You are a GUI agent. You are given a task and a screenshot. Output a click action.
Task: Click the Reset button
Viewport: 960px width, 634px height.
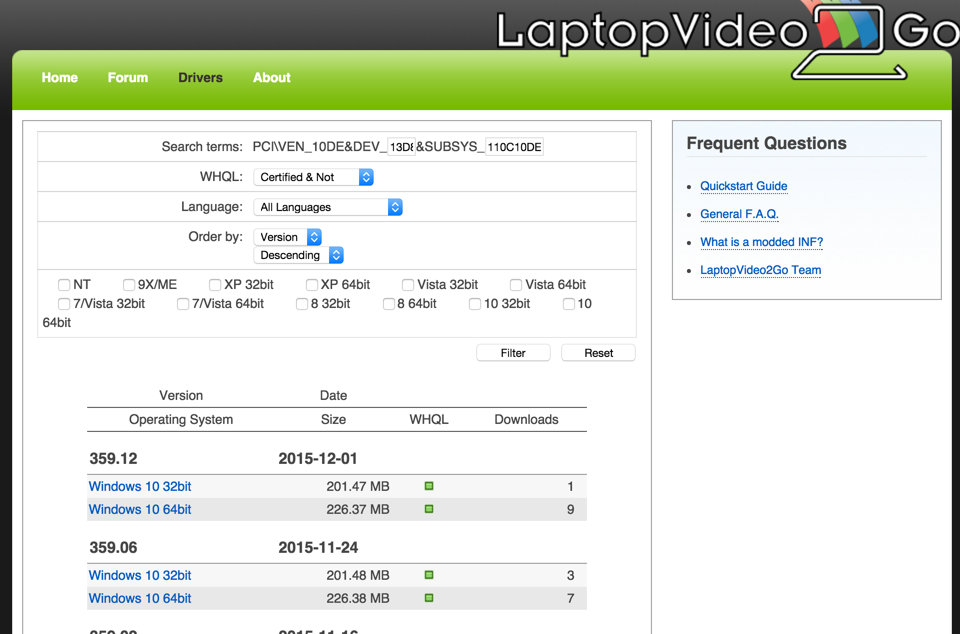pyautogui.click(x=598, y=353)
